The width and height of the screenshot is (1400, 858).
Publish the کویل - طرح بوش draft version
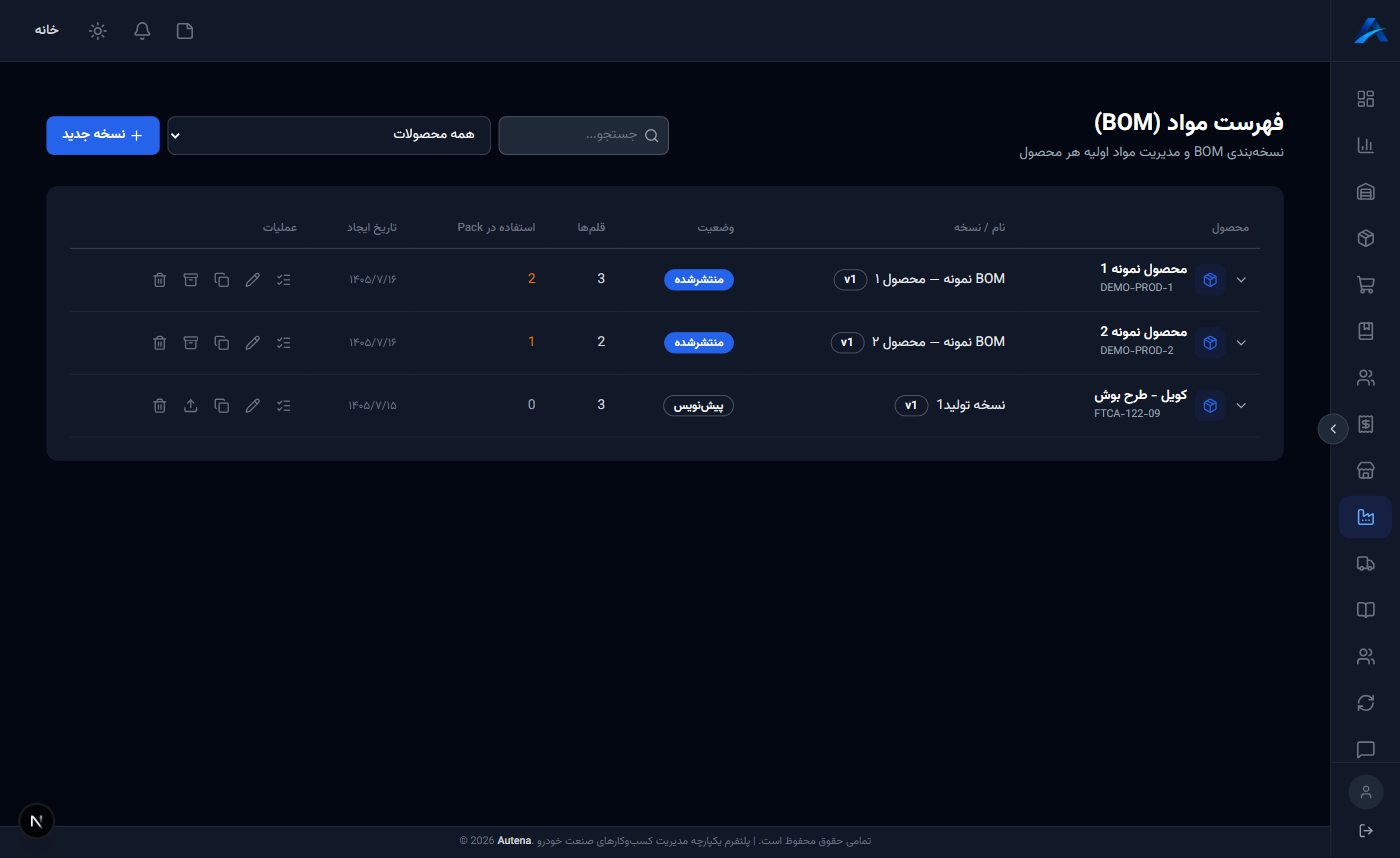pyautogui.click(x=190, y=406)
